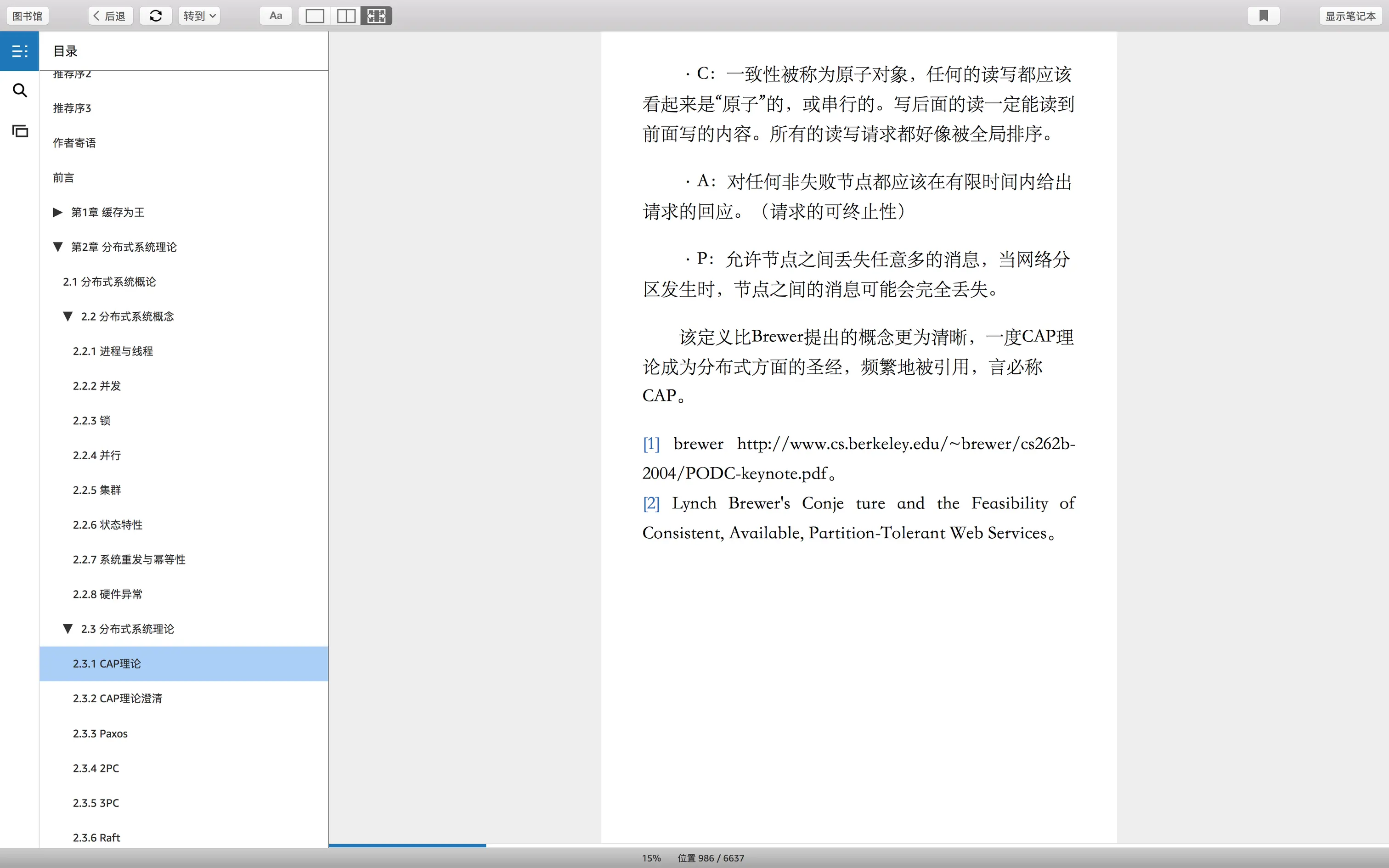The width and height of the screenshot is (1389, 868).
Task: Select 2.3.3 Paxos in table of contents
Action: (x=100, y=733)
